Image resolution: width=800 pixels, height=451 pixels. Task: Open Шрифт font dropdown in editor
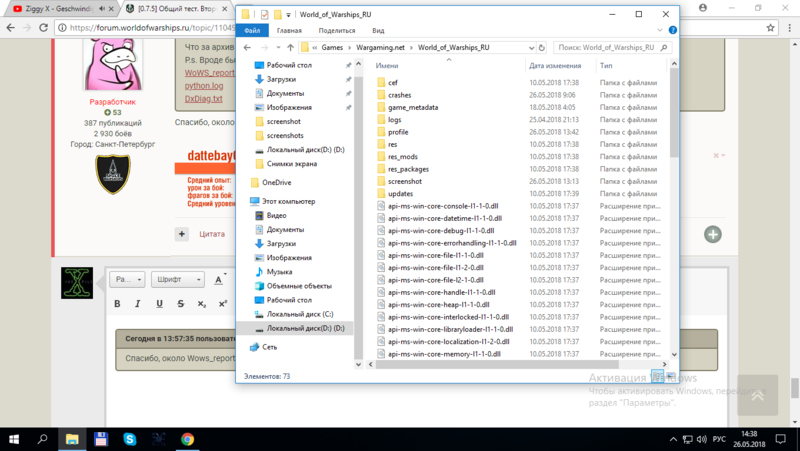[178, 280]
